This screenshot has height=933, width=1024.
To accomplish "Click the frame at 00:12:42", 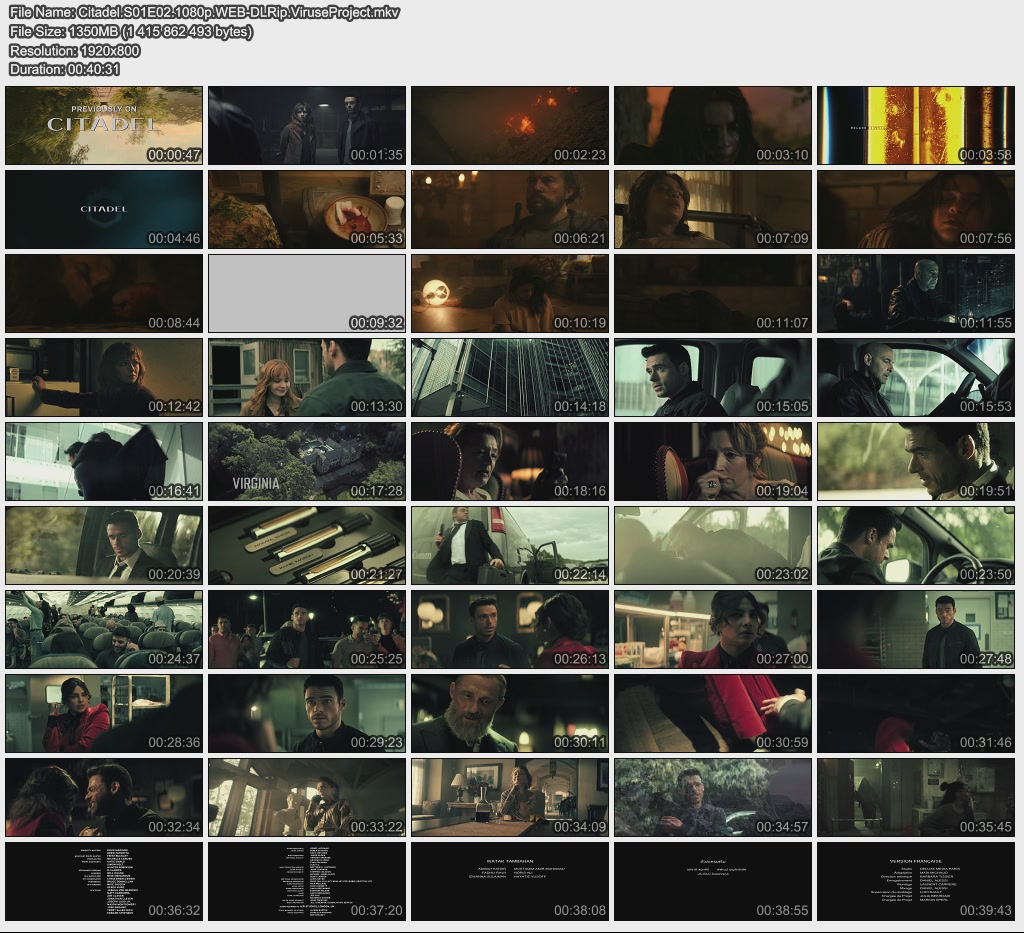I will pyautogui.click(x=104, y=377).
